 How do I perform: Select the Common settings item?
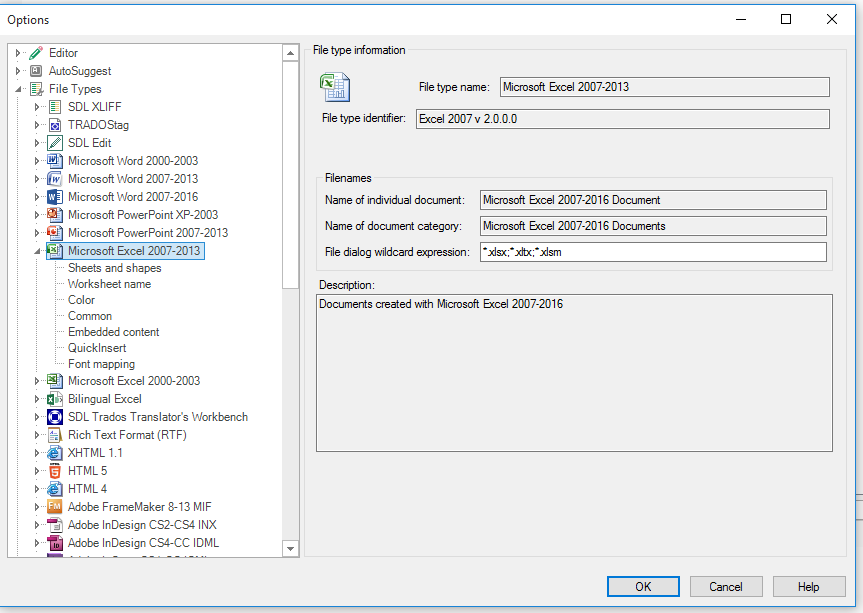click(90, 316)
